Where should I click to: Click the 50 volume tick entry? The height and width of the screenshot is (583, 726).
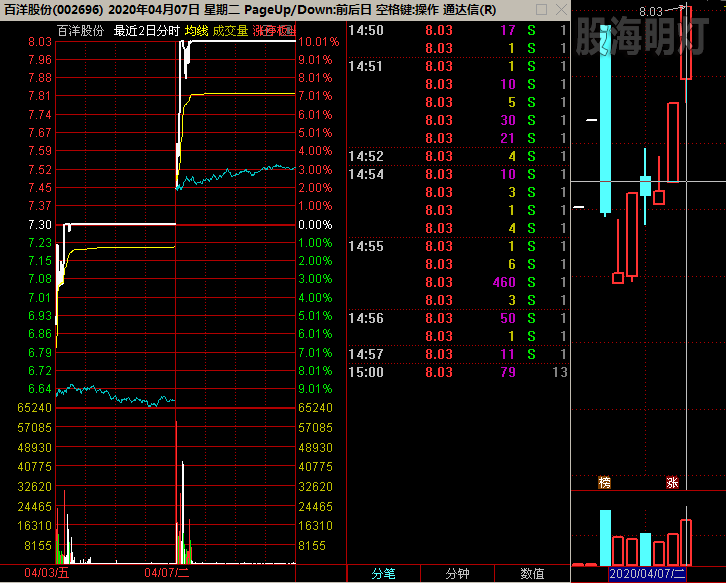pos(508,318)
